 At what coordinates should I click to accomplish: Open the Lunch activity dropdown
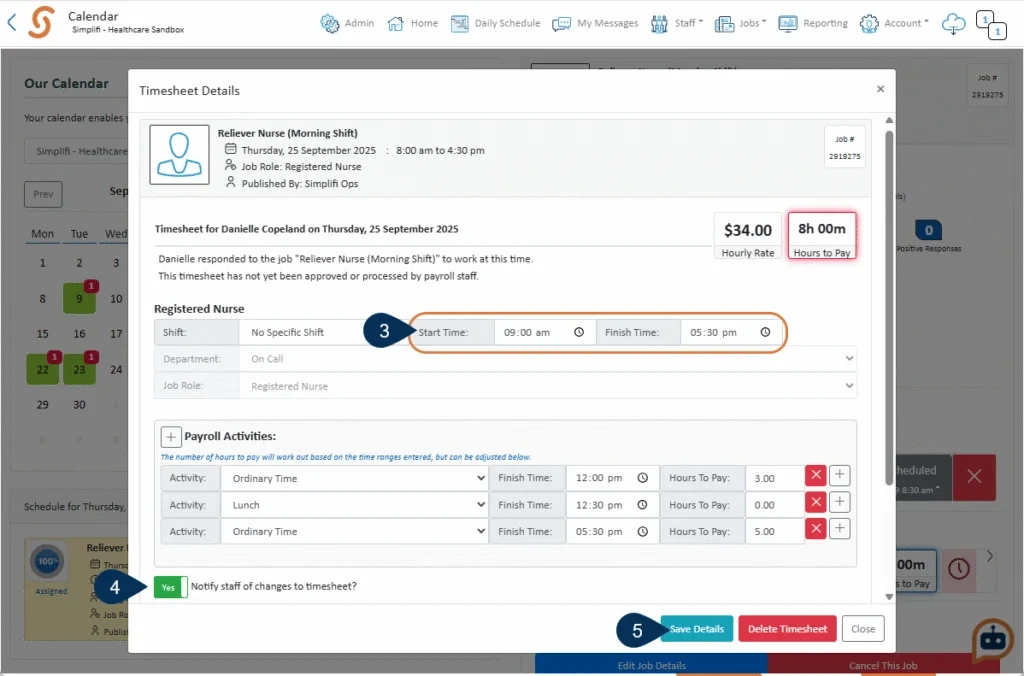(x=354, y=505)
